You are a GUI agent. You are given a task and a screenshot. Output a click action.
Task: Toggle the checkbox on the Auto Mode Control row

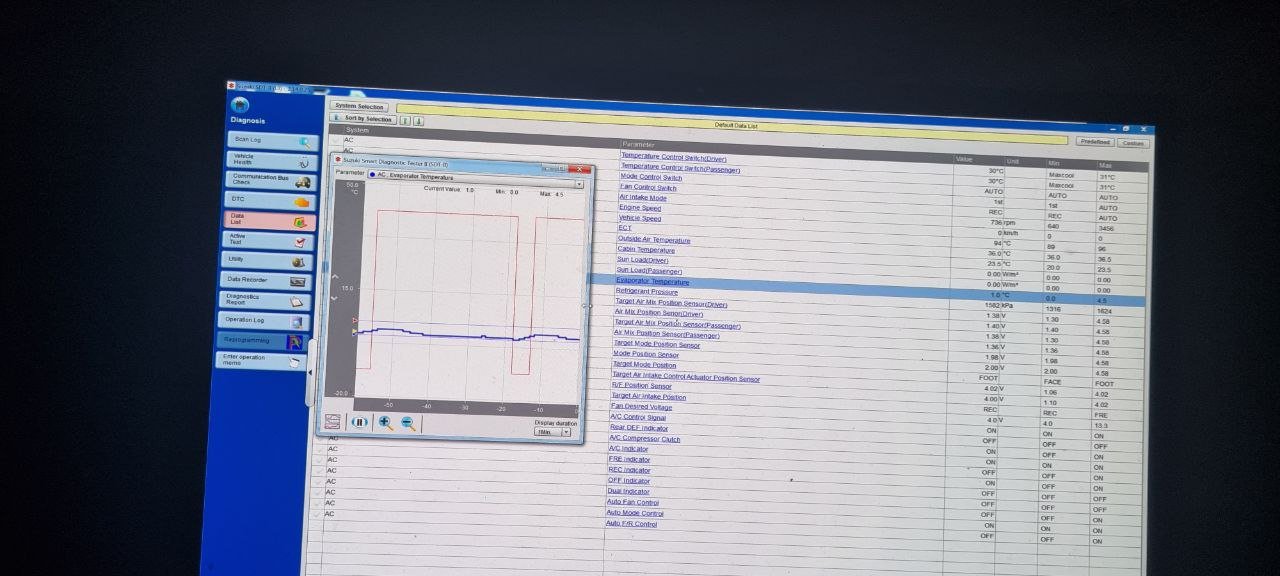point(317,503)
